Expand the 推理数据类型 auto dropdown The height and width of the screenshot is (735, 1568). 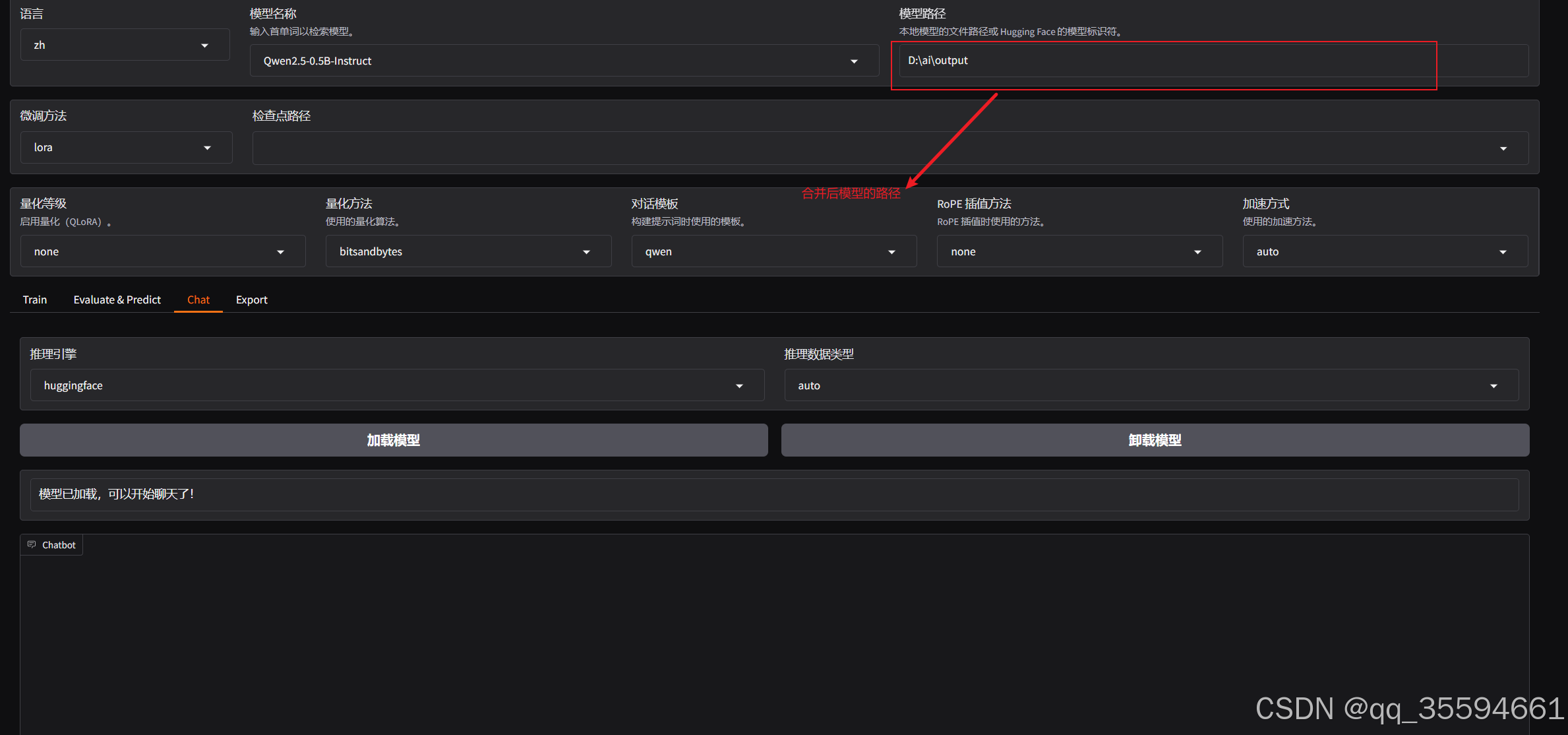click(x=1151, y=385)
